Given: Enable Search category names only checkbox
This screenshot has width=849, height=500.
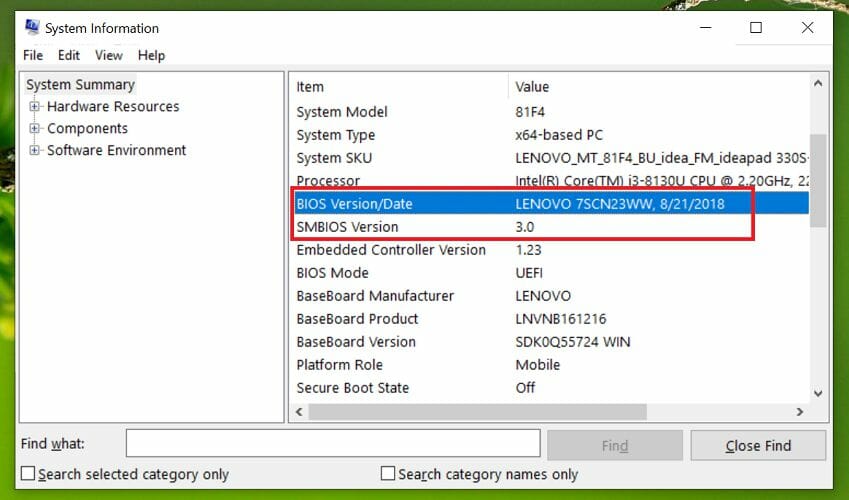Looking at the screenshot, I should 388,473.
